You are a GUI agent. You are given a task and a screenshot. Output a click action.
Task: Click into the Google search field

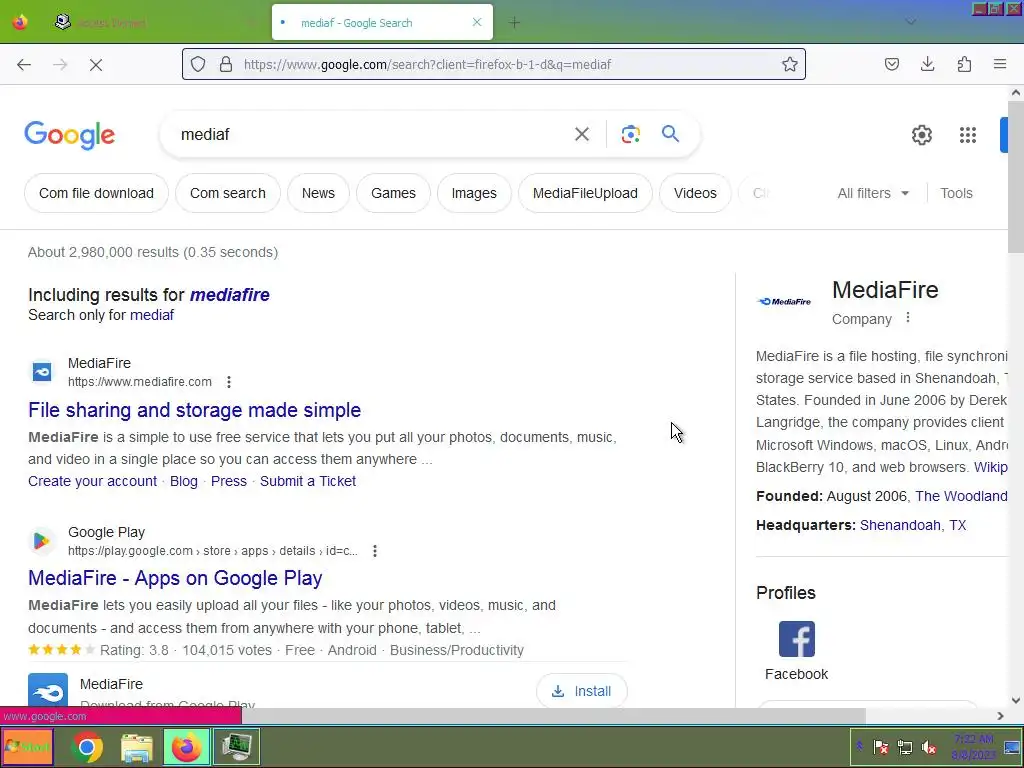point(372,135)
